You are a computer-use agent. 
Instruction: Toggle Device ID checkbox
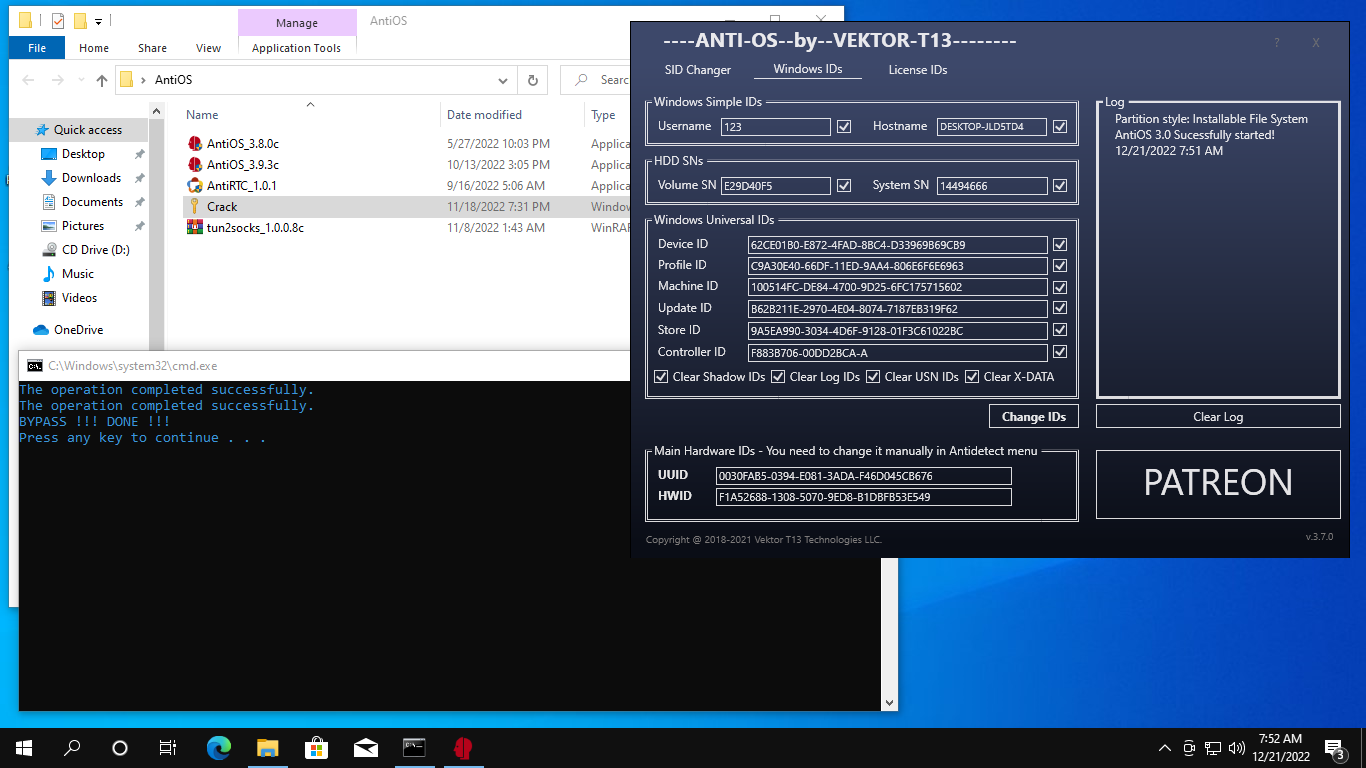1060,244
